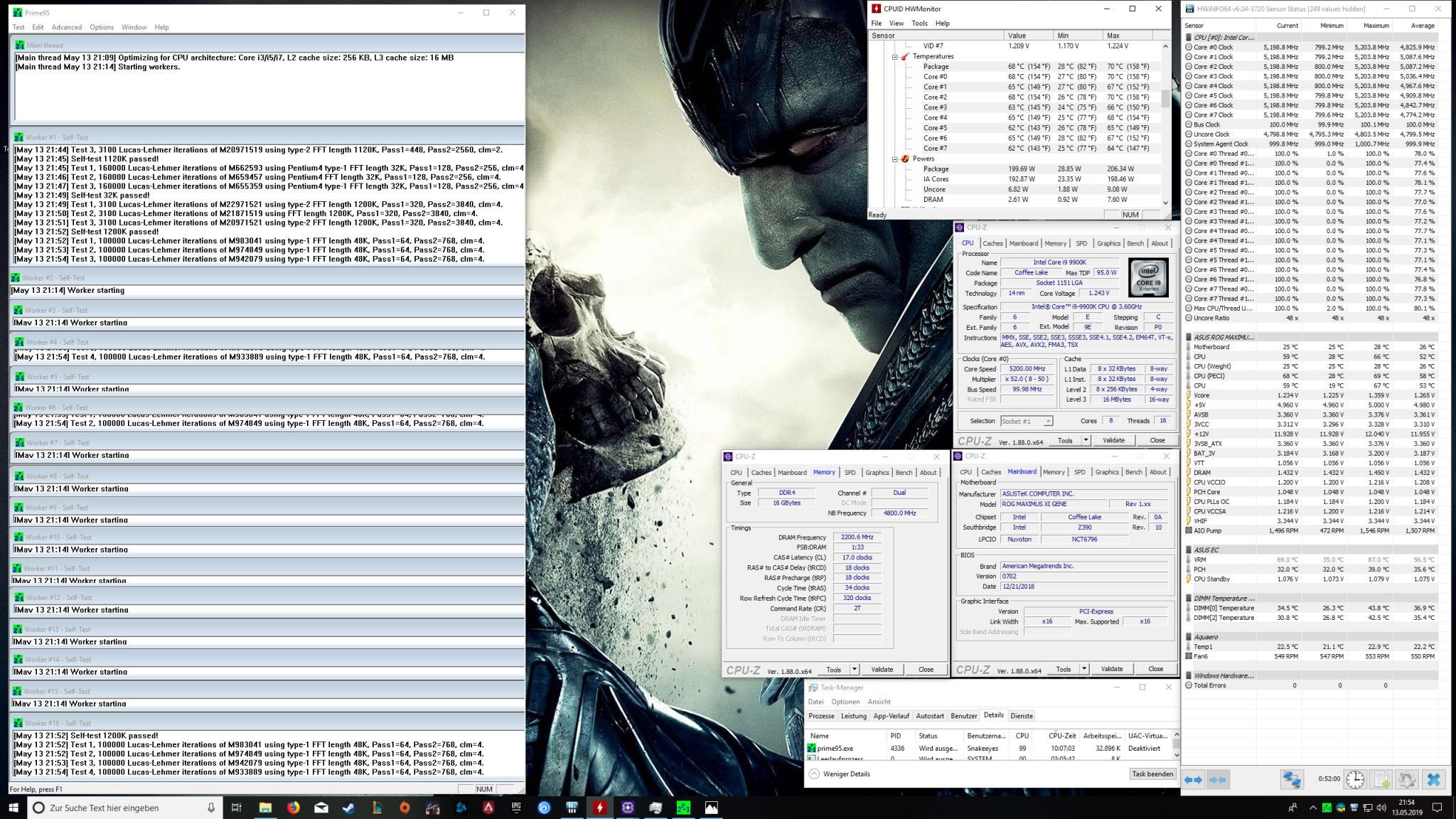Collapse Powers node in HWMonitor
Screen dimensions: 1456x819
coord(895,159)
